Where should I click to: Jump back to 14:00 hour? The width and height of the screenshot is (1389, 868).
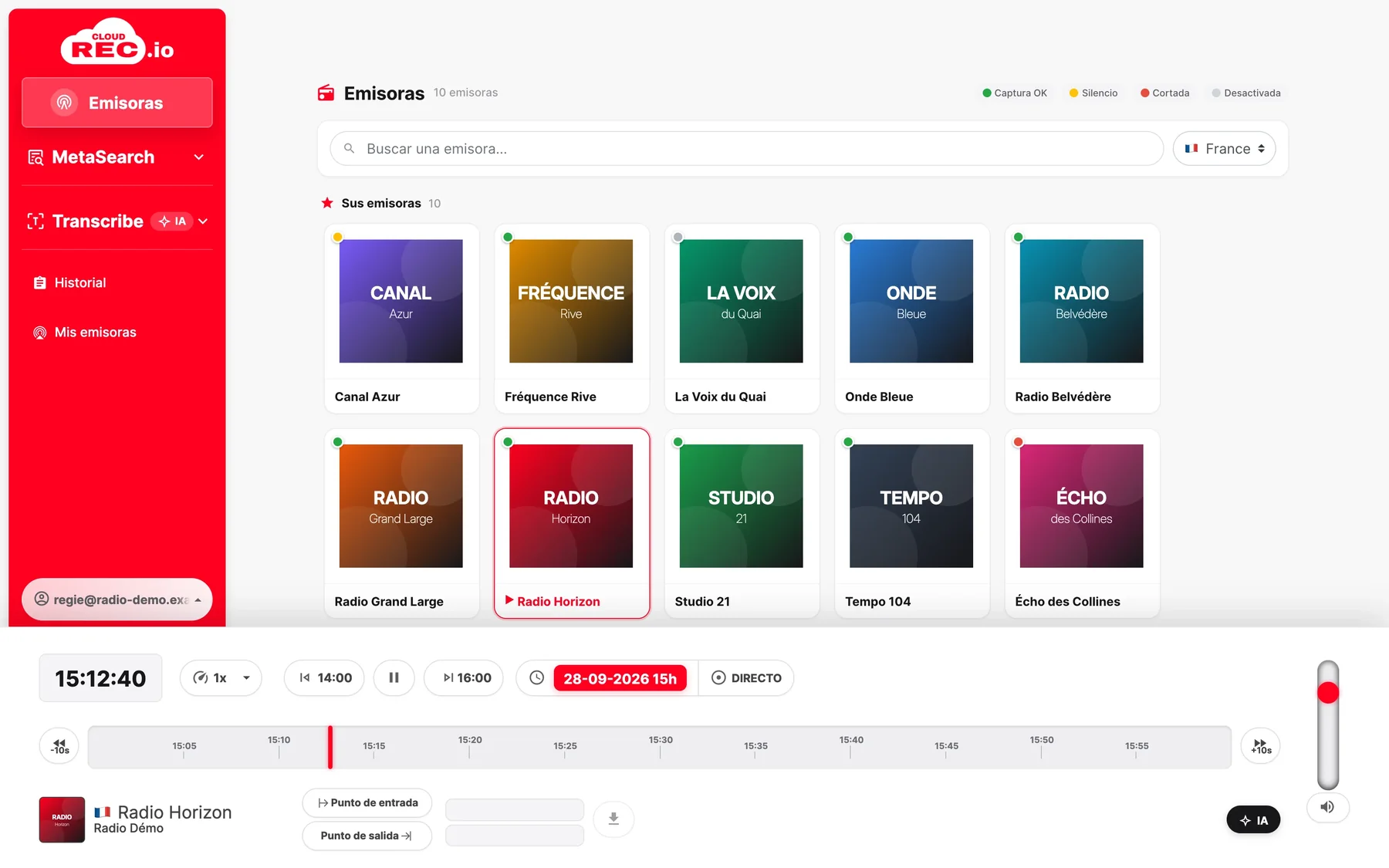point(324,678)
